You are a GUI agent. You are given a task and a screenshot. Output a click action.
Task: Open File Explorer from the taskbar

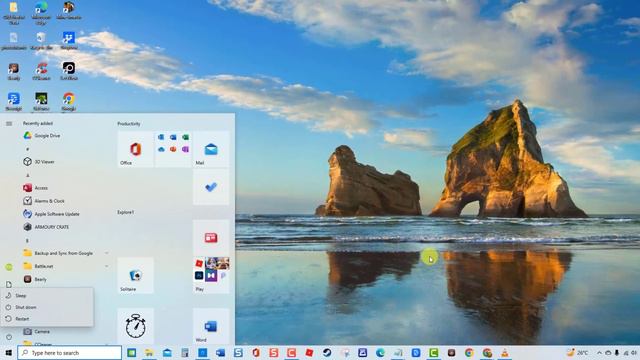[149, 353]
